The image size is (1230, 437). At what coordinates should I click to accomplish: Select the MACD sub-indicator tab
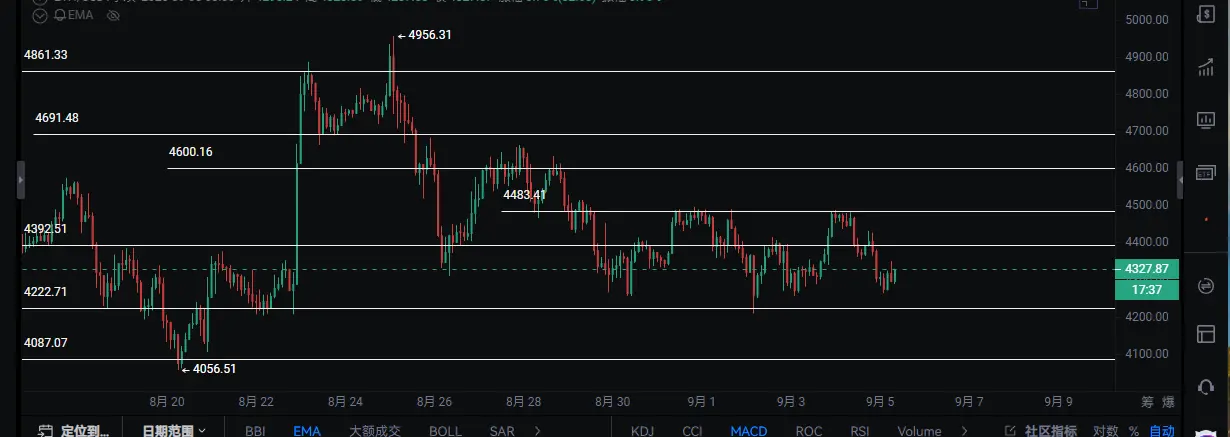click(749, 431)
